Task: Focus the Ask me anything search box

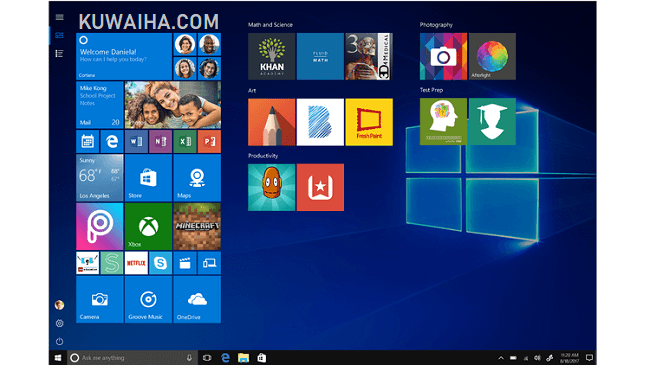Action: tap(132, 358)
